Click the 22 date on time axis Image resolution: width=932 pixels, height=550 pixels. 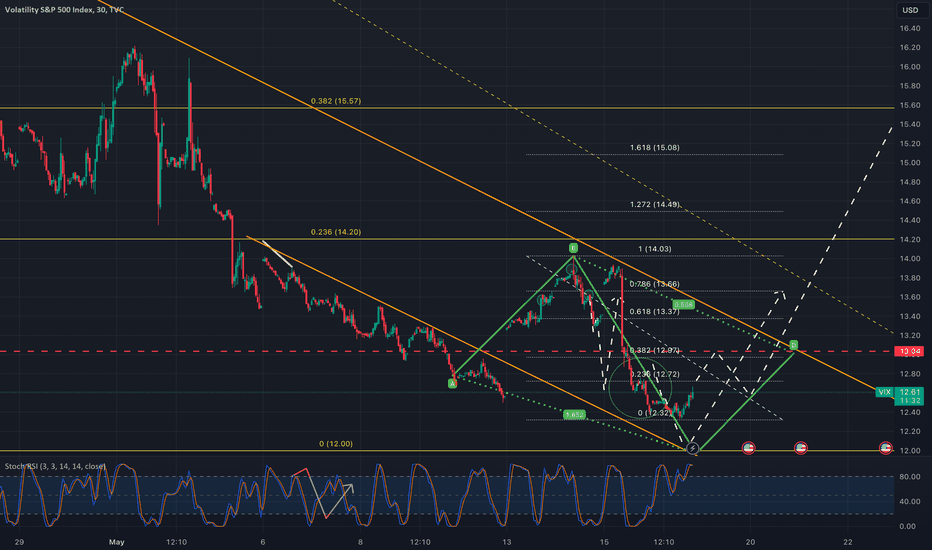click(848, 542)
